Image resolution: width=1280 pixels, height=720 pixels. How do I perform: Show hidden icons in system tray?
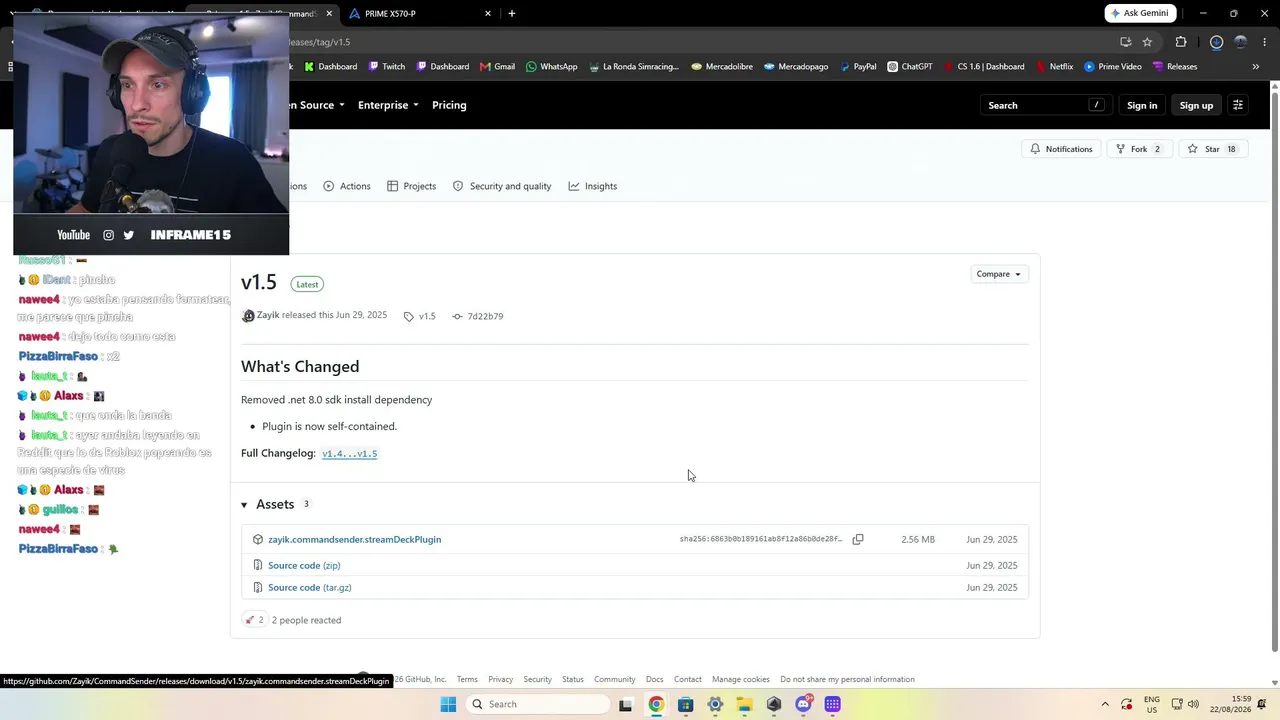[1105, 704]
